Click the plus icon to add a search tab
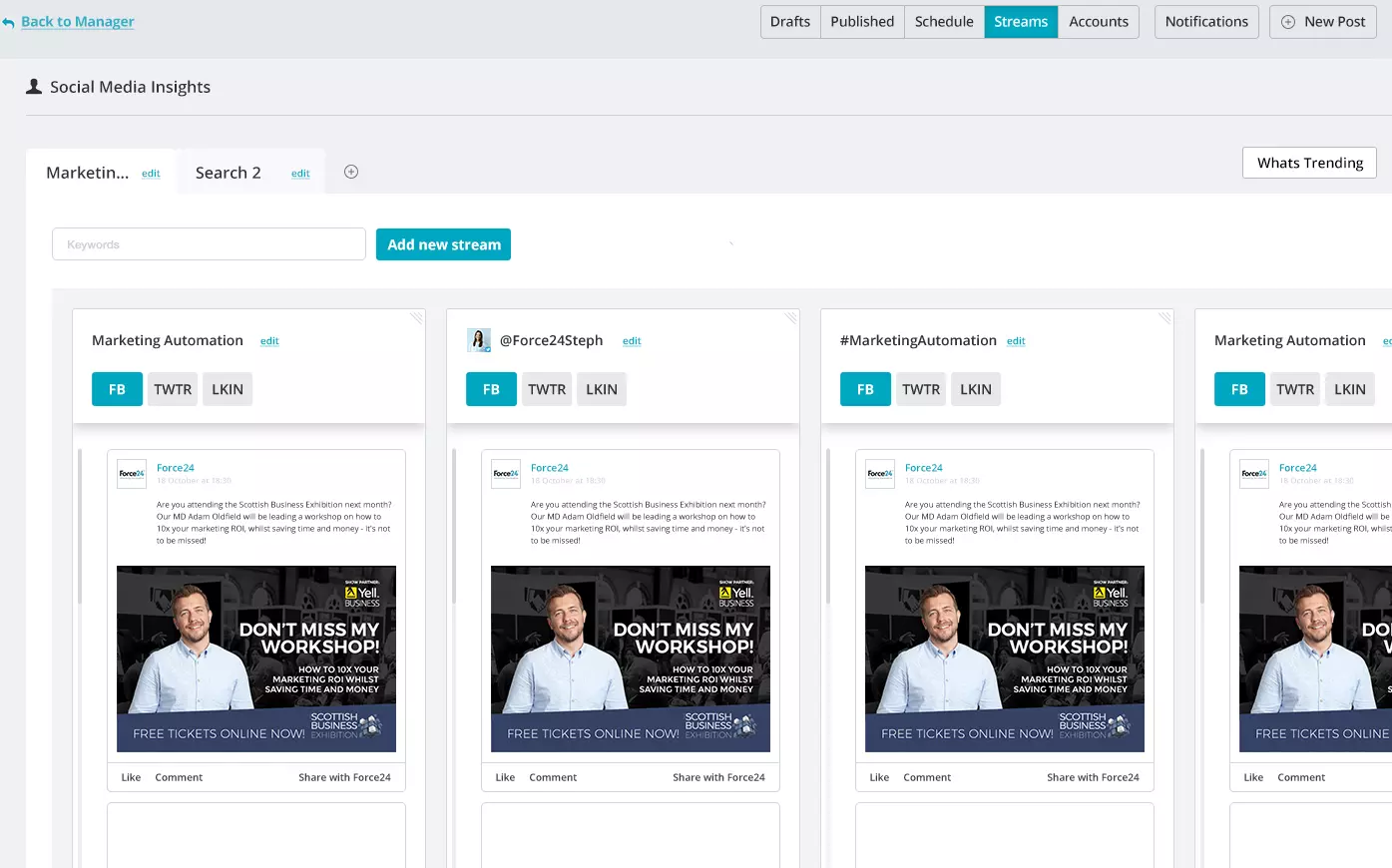 [351, 172]
